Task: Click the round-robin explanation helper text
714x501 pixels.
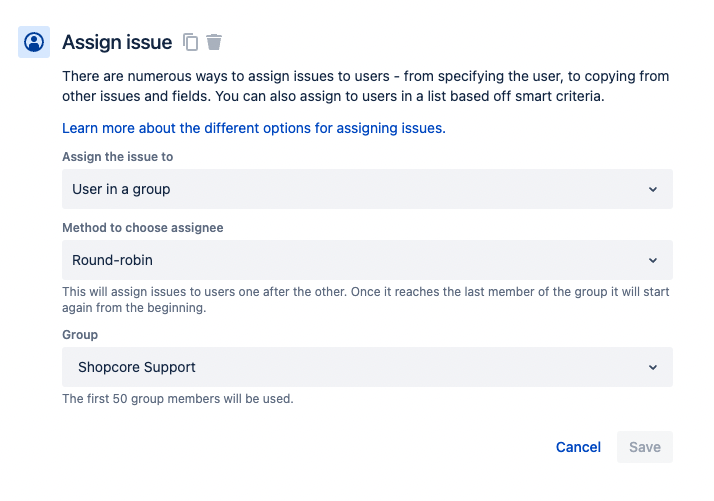Action: pos(366,300)
